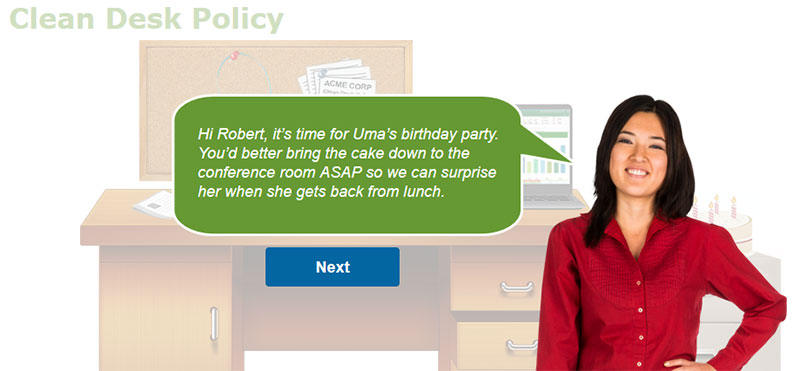Click the laptop screen showing a chart
This screenshot has width=800, height=371.
point(543,148)
